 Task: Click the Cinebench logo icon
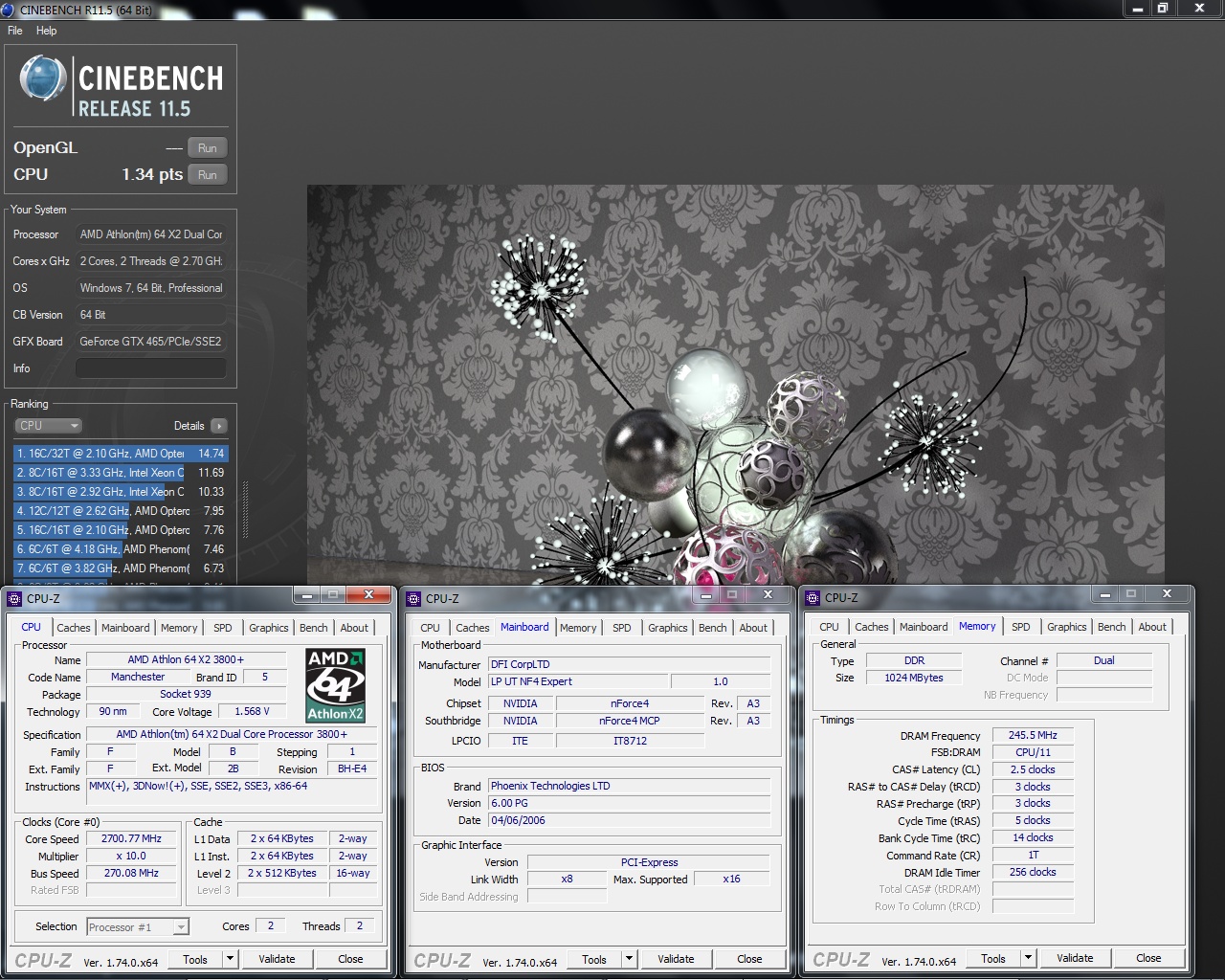[43, 78]
